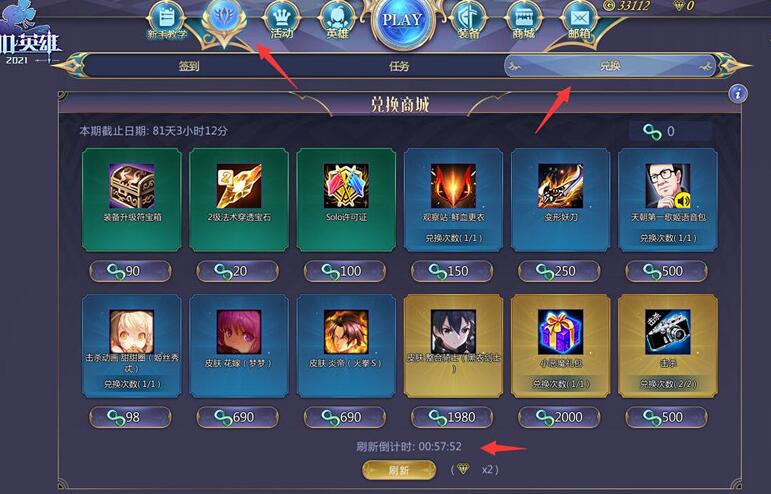Click the yellow 刷新 button

[x=399, y=470]
